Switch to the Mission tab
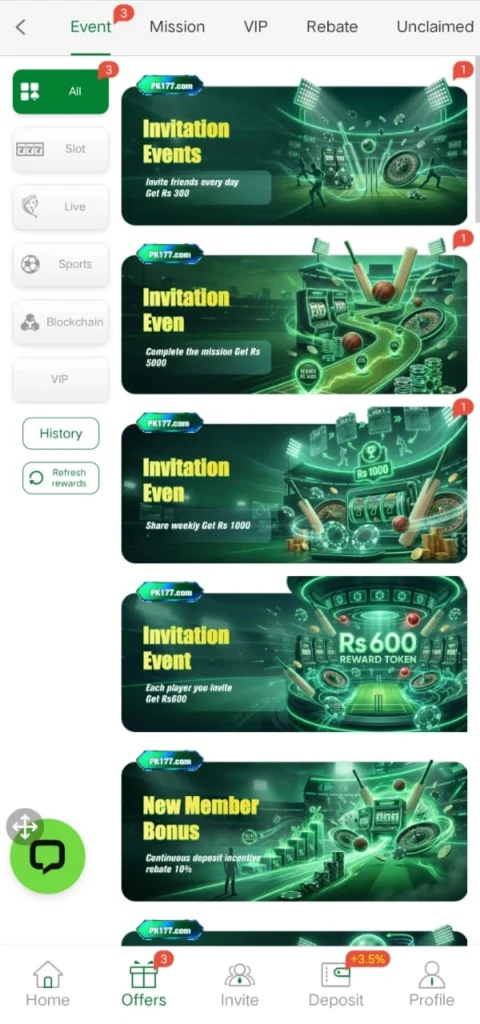Viewport: 480px width, 1024px height. coord(177,27)
